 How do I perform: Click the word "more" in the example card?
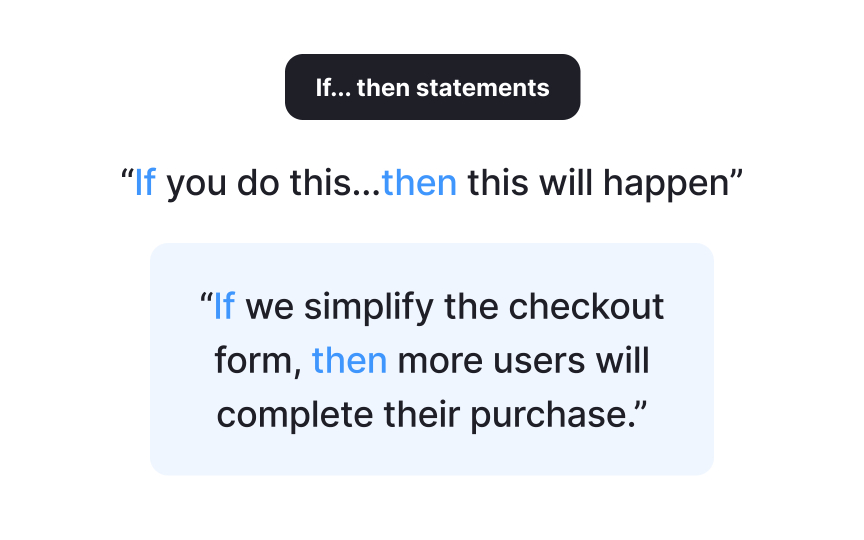pos(437,360)
